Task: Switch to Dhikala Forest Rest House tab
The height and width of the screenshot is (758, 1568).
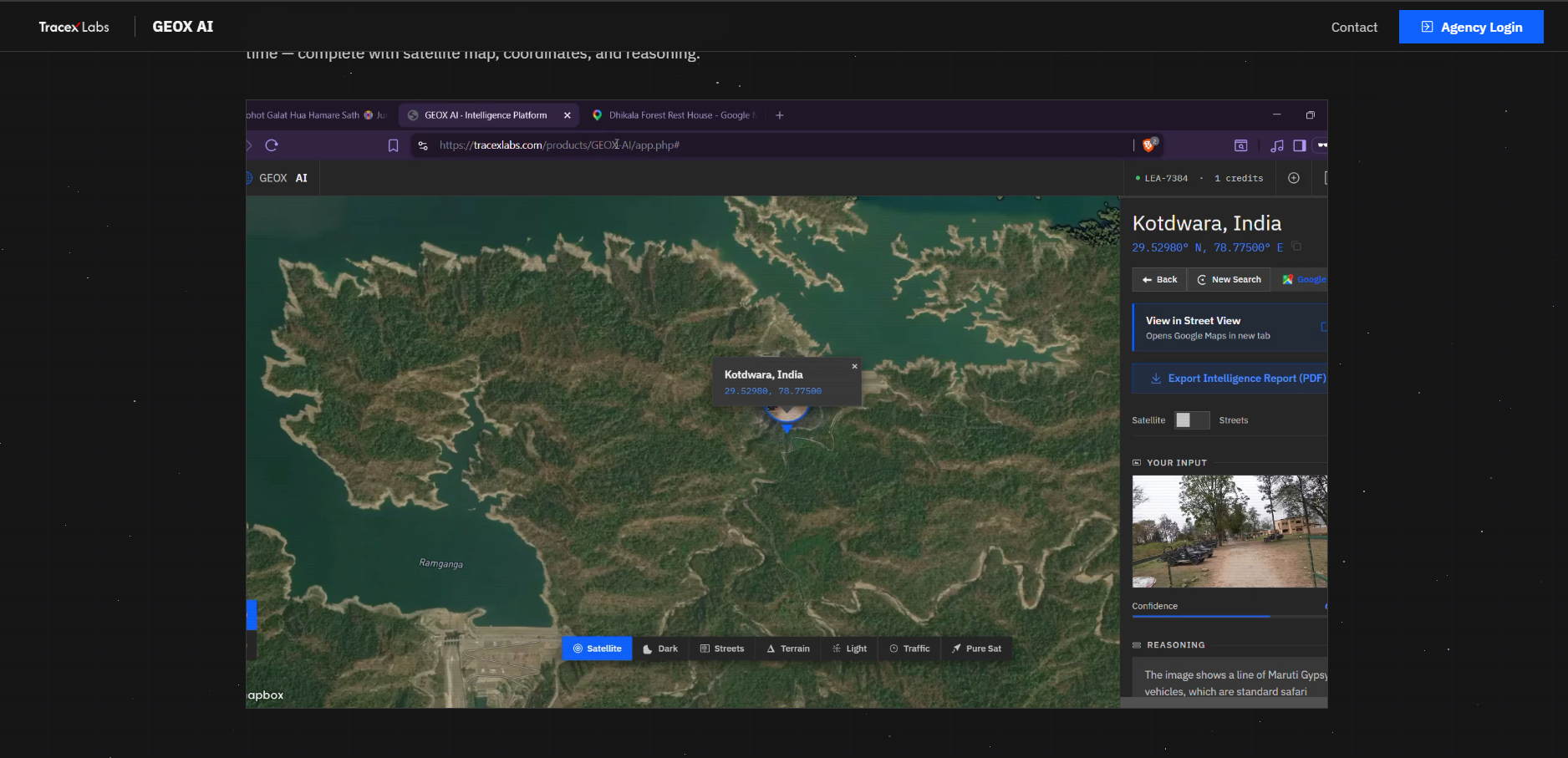Action: pyautogui.click(x=675, y=115)
